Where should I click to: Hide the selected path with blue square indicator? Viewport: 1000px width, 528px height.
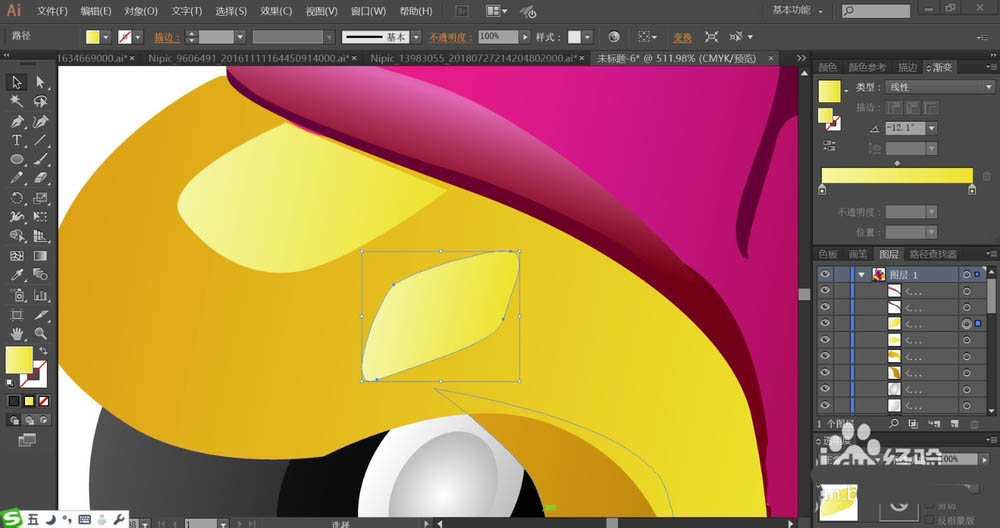click(825, 323)
